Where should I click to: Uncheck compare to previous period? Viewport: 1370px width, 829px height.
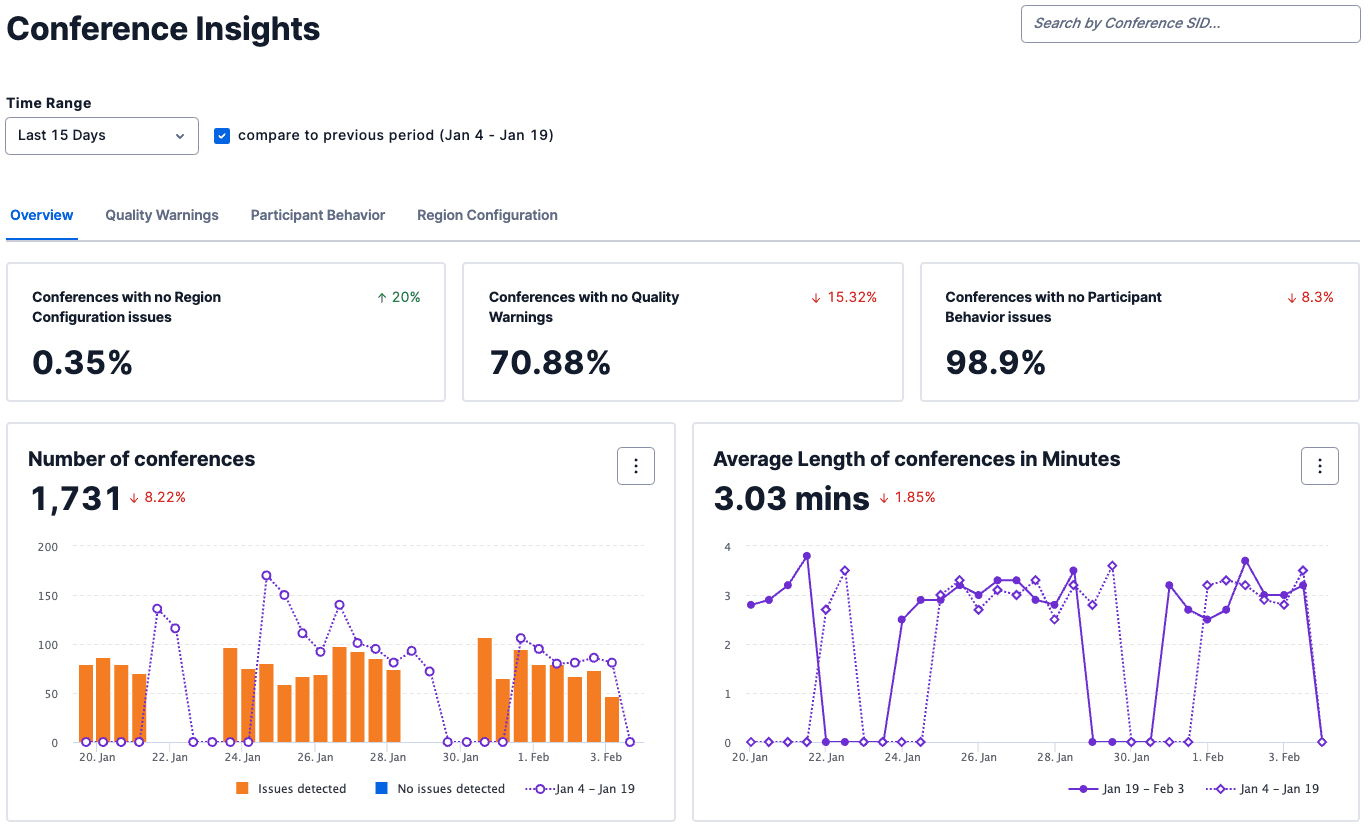[222, 135]
